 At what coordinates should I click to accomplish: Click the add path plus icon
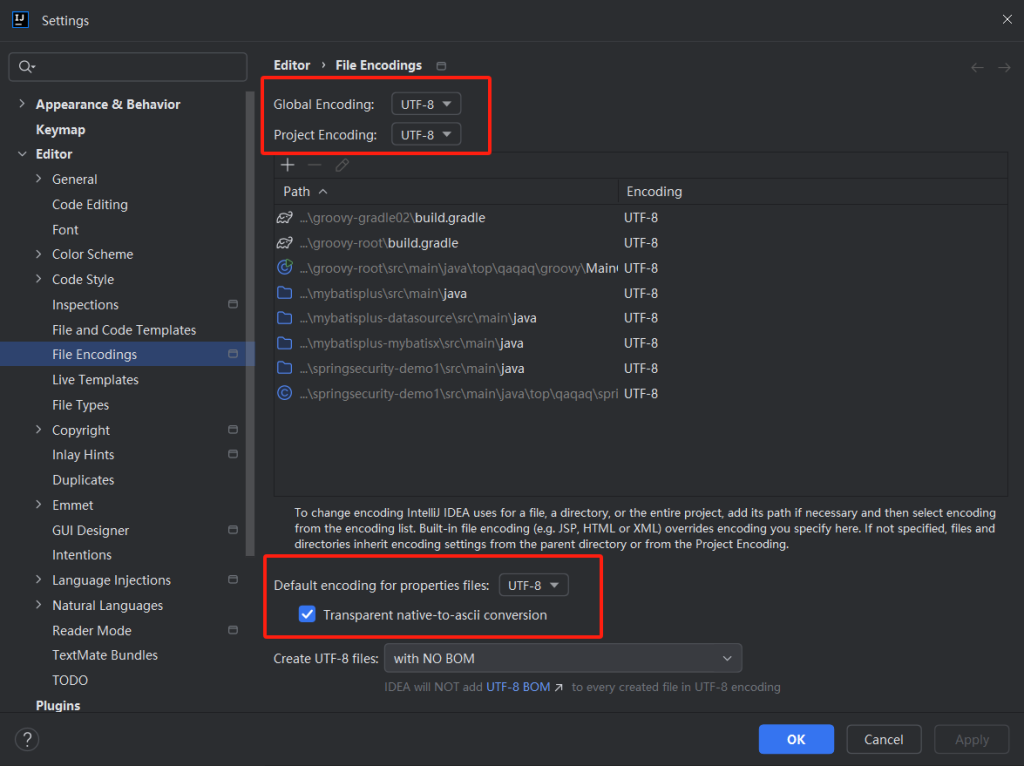(287, 165)
